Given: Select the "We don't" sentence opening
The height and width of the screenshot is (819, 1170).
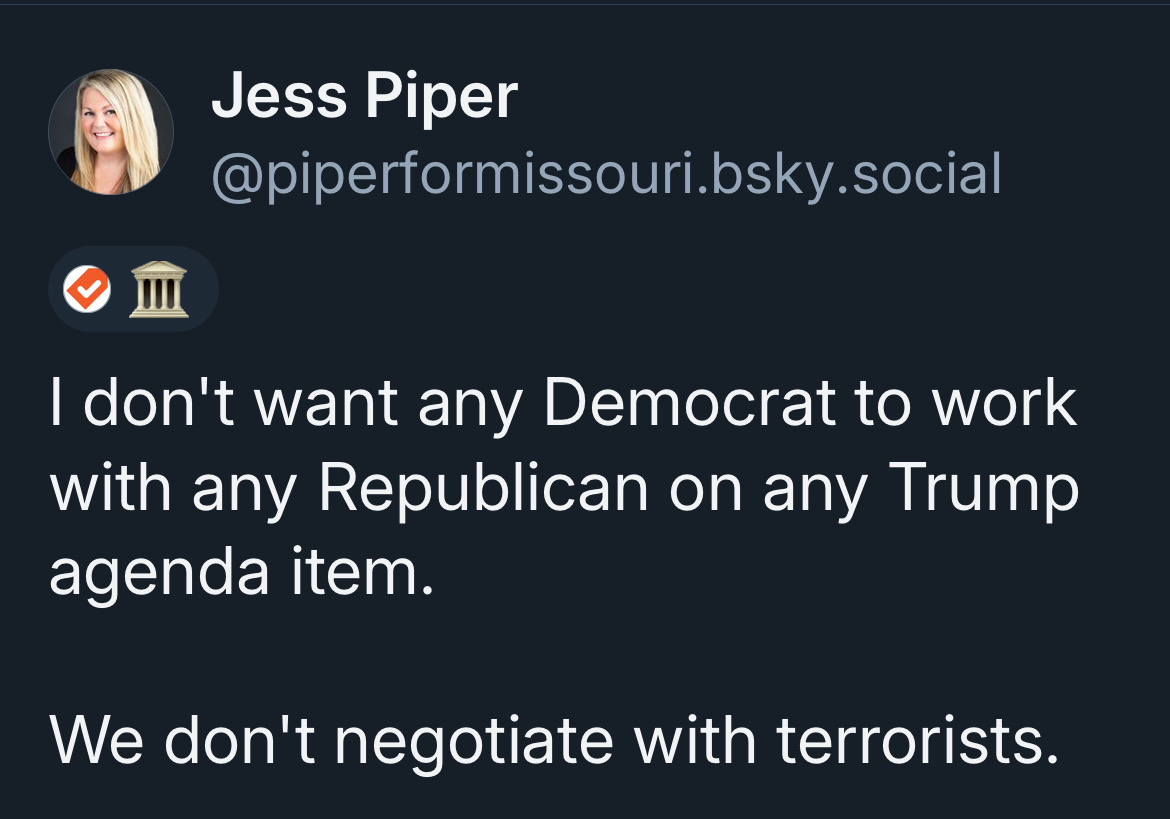Looking at the screenshot, I should [183, 741].
